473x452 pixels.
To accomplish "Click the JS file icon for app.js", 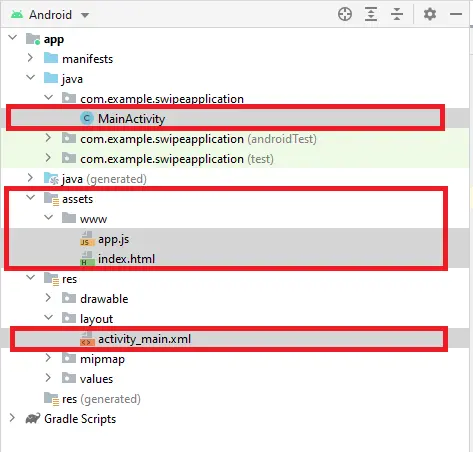I will 87,239.
